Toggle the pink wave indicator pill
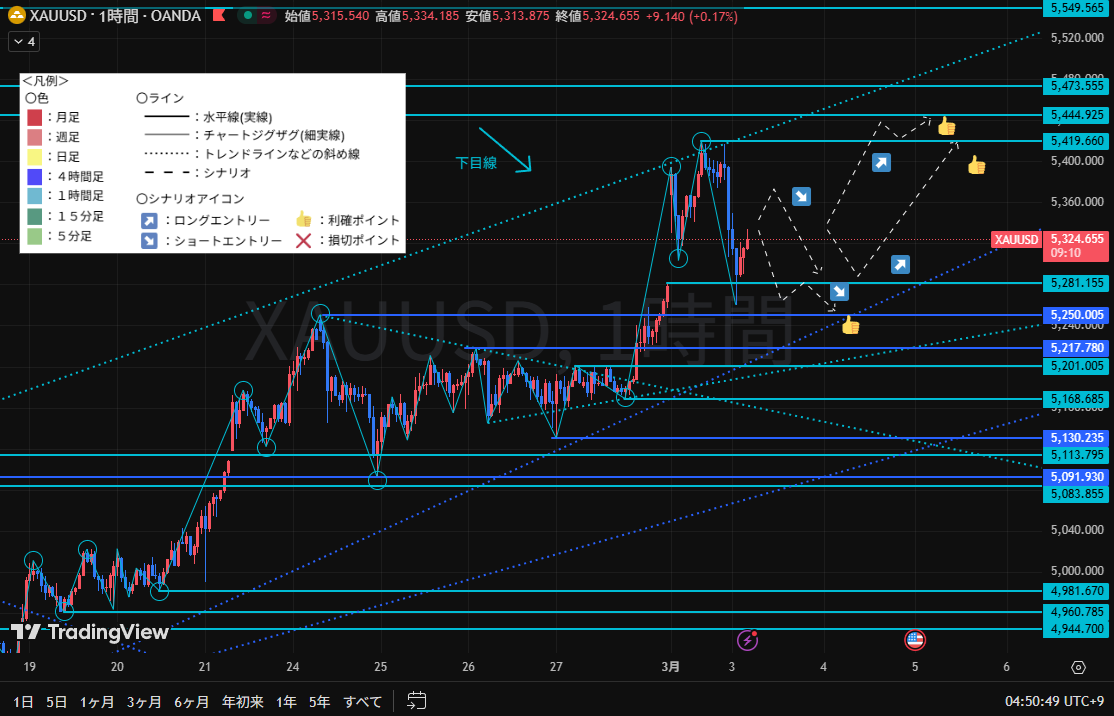 pos(267,16)
